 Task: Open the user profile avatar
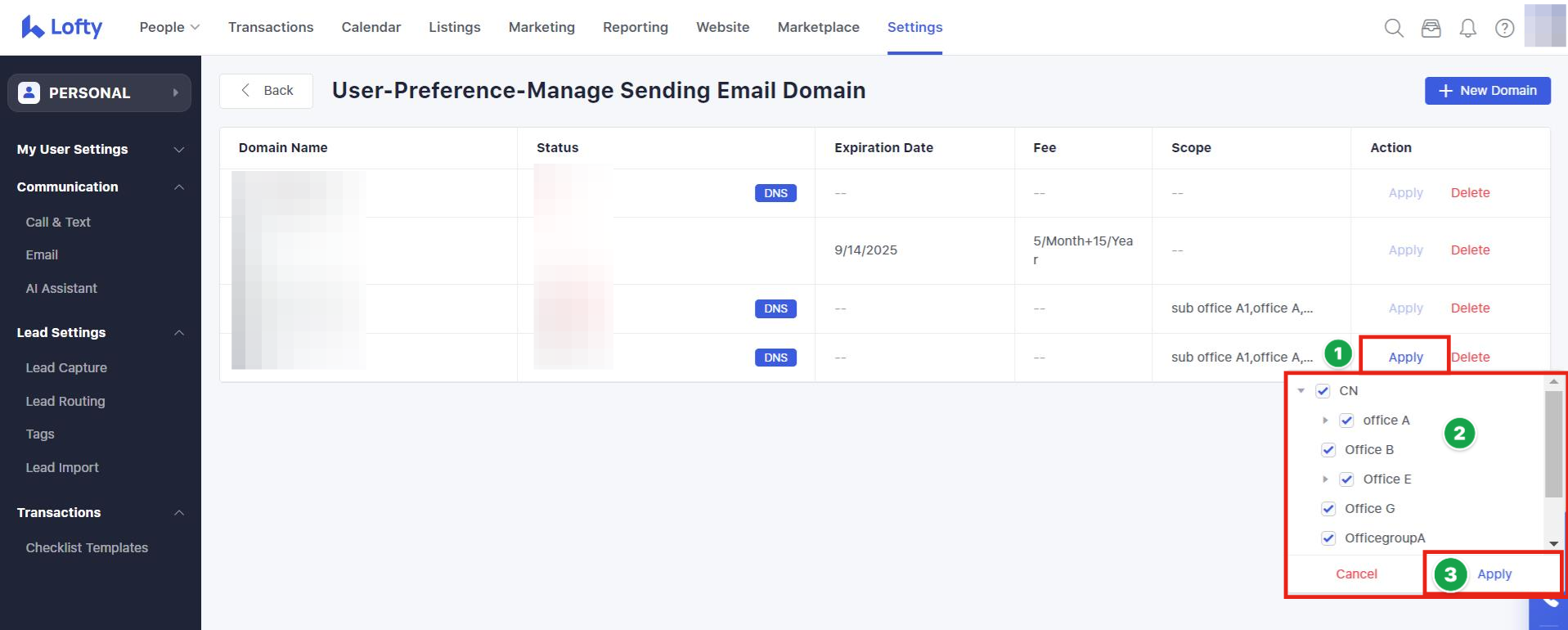tap(1544, 26)
